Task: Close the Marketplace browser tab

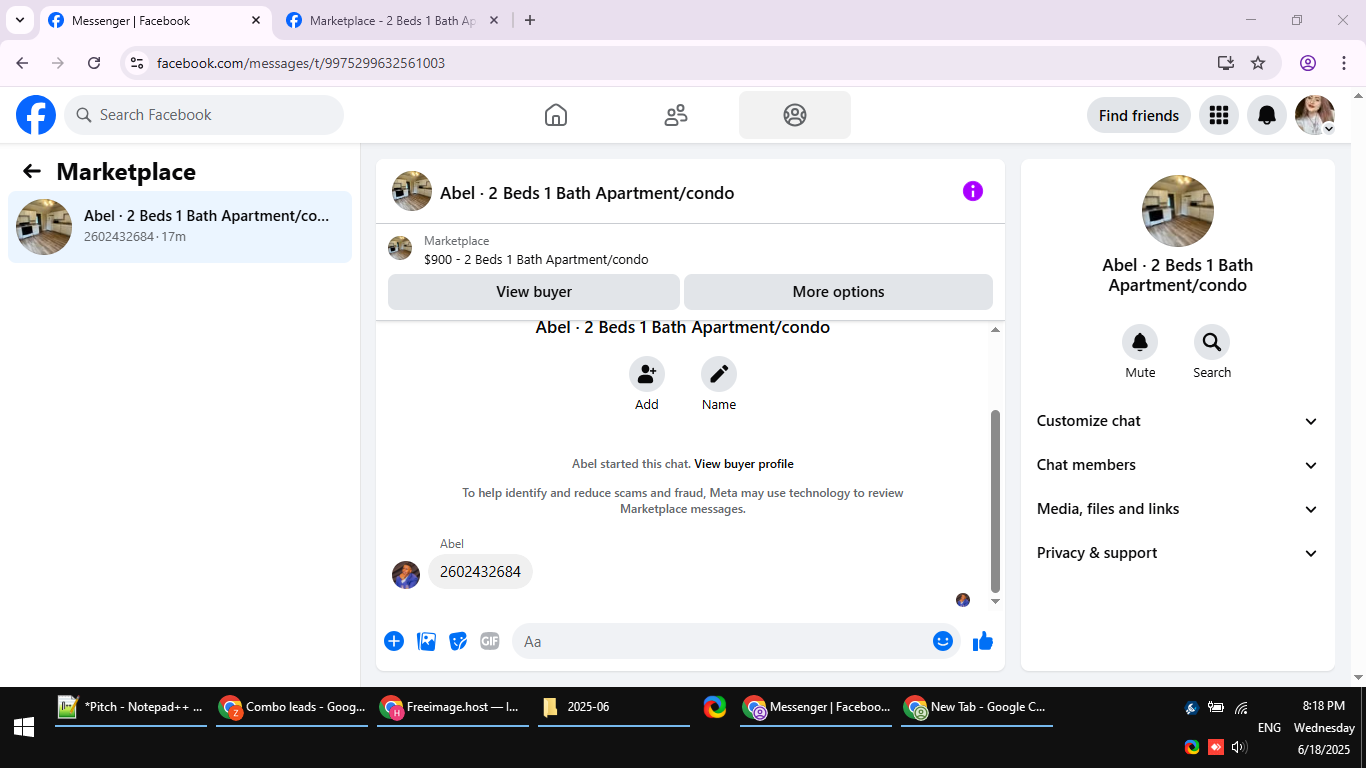Action: [493, 20]
